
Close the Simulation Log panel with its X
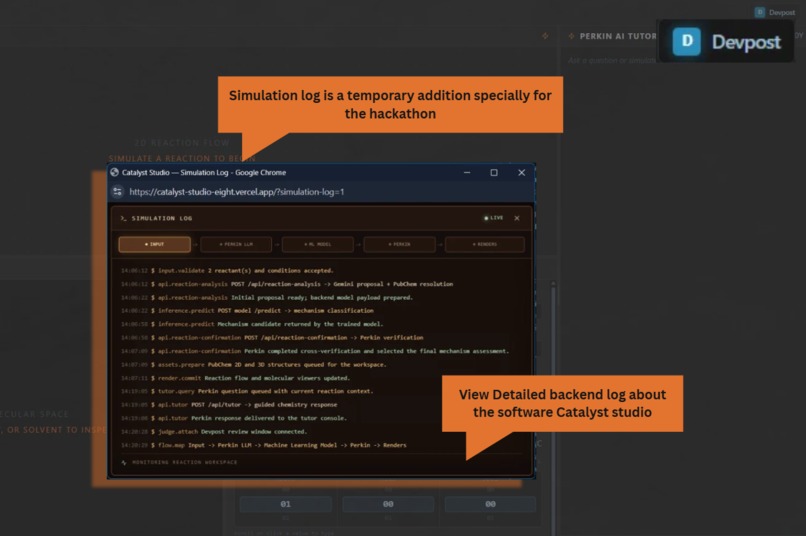517,218
